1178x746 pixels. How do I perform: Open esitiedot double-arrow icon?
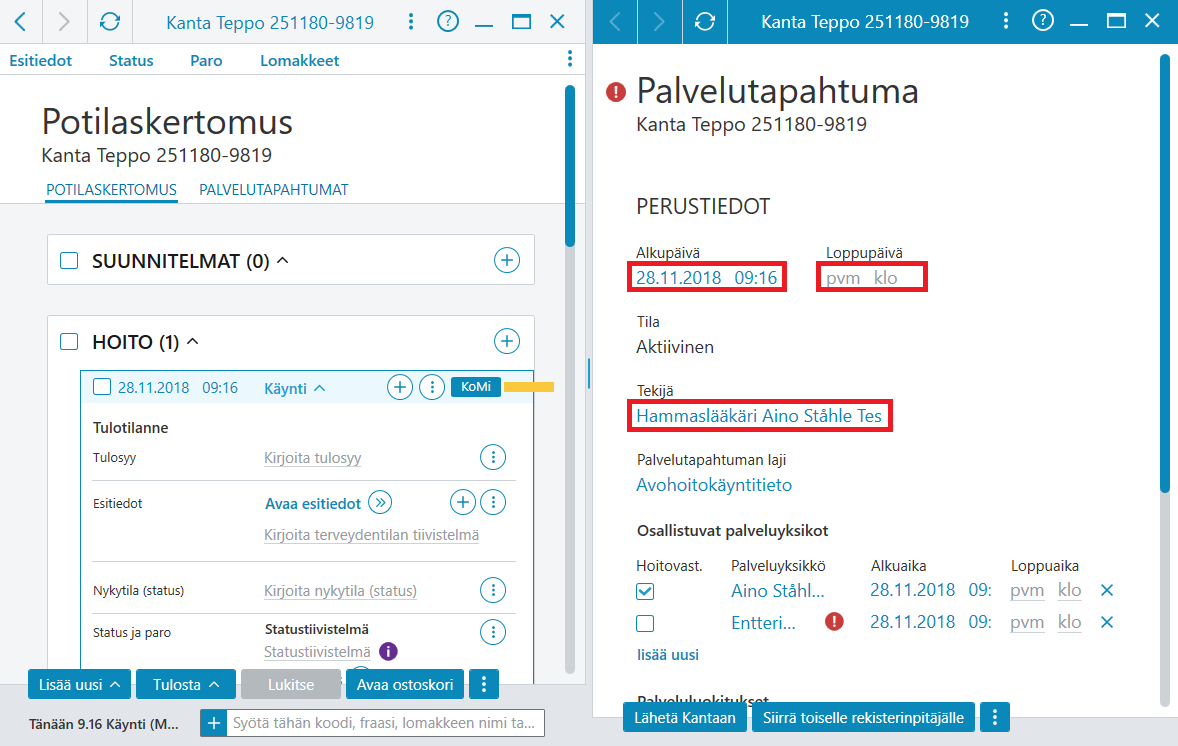tap(380, 503)
